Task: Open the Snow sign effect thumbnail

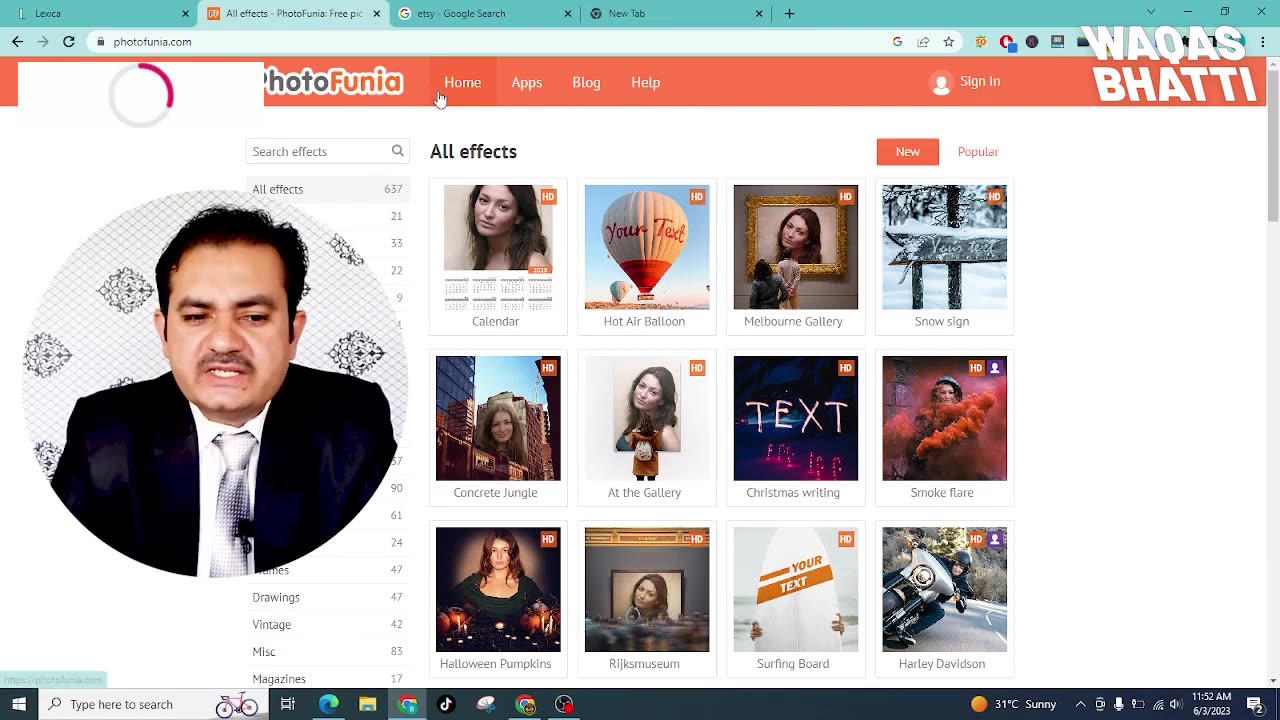Action: coord(945,257)
